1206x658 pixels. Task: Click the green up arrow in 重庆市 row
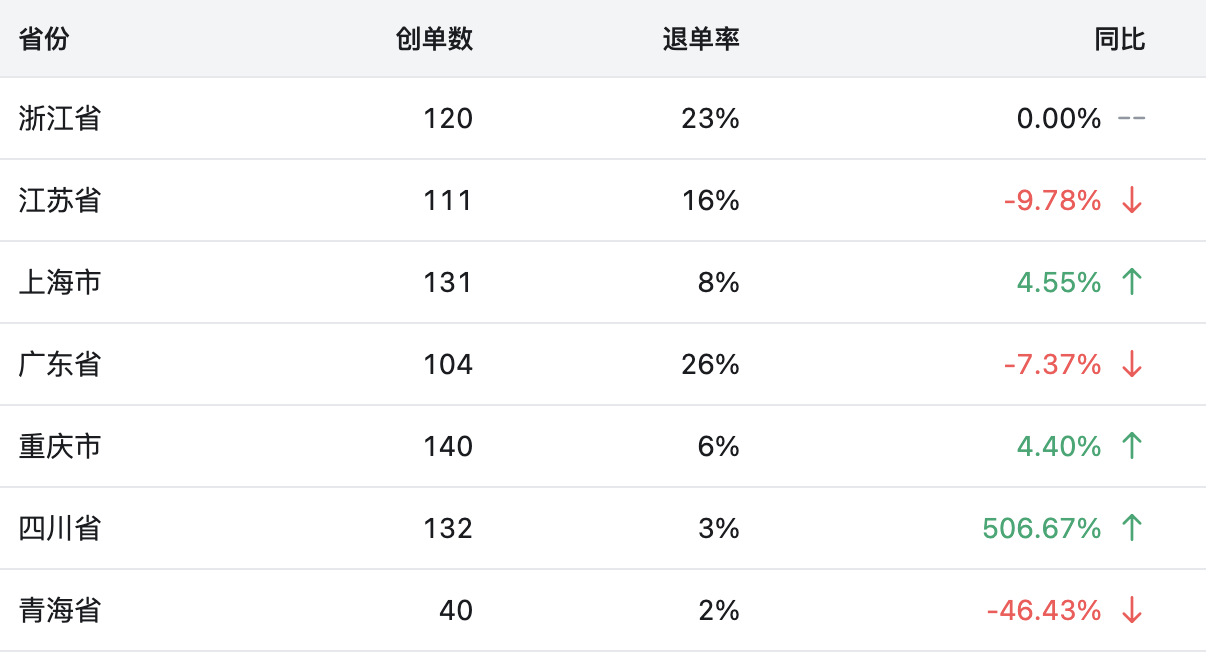(x=1131, y=446)
